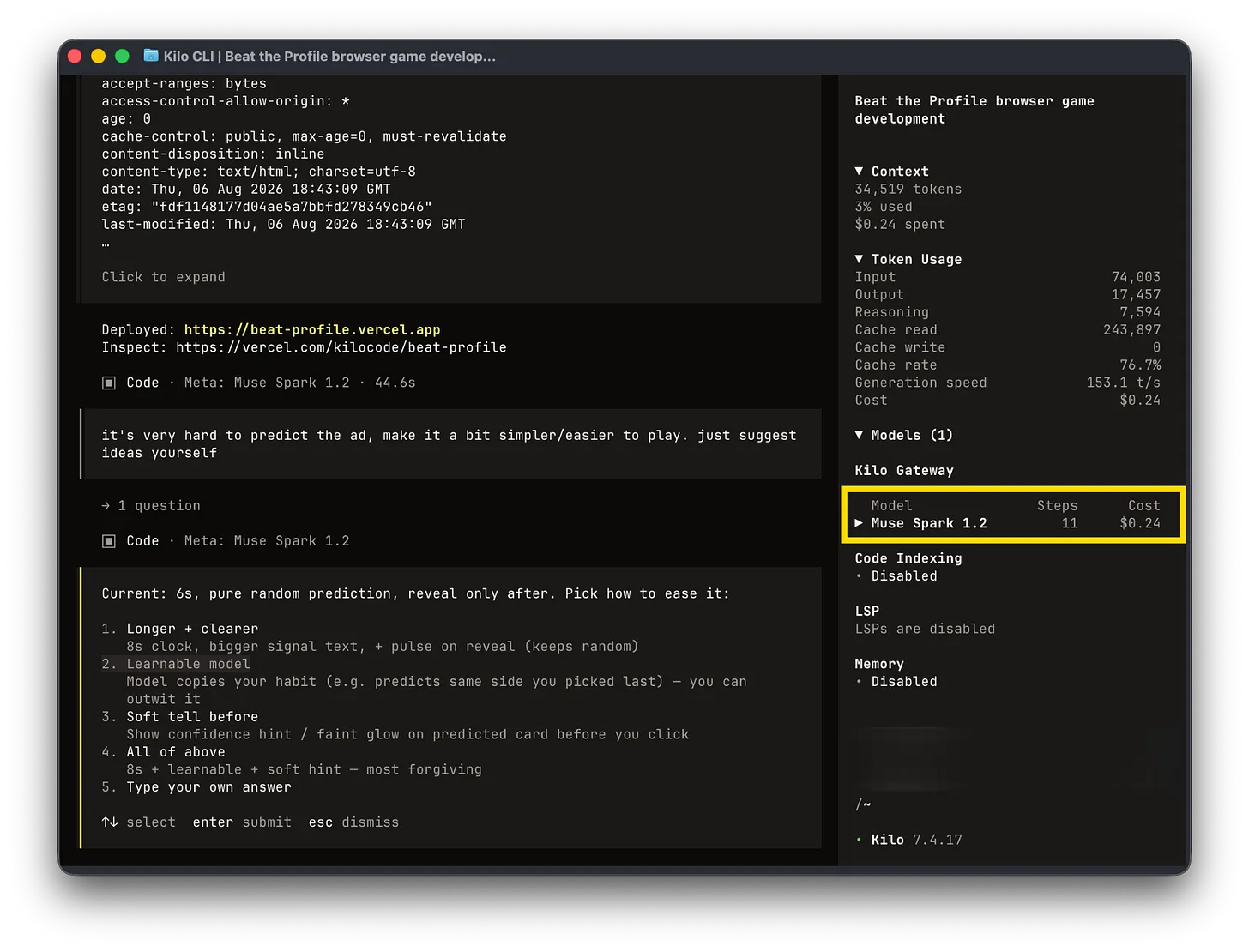This screenshot has width=1249, height=952.
Task: Click the Steps column header
Action: [x=1057, y=506]
